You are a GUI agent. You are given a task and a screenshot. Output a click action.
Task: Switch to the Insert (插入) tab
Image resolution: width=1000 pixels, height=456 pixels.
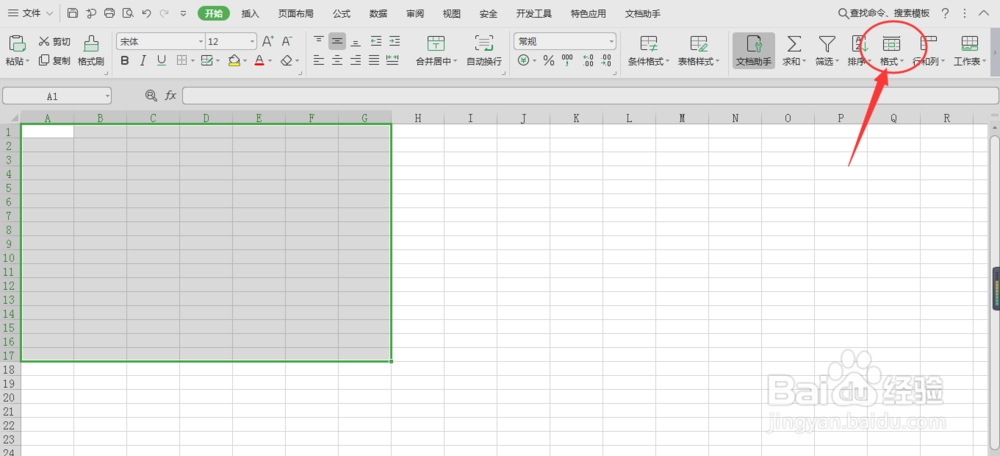point(251,13)
